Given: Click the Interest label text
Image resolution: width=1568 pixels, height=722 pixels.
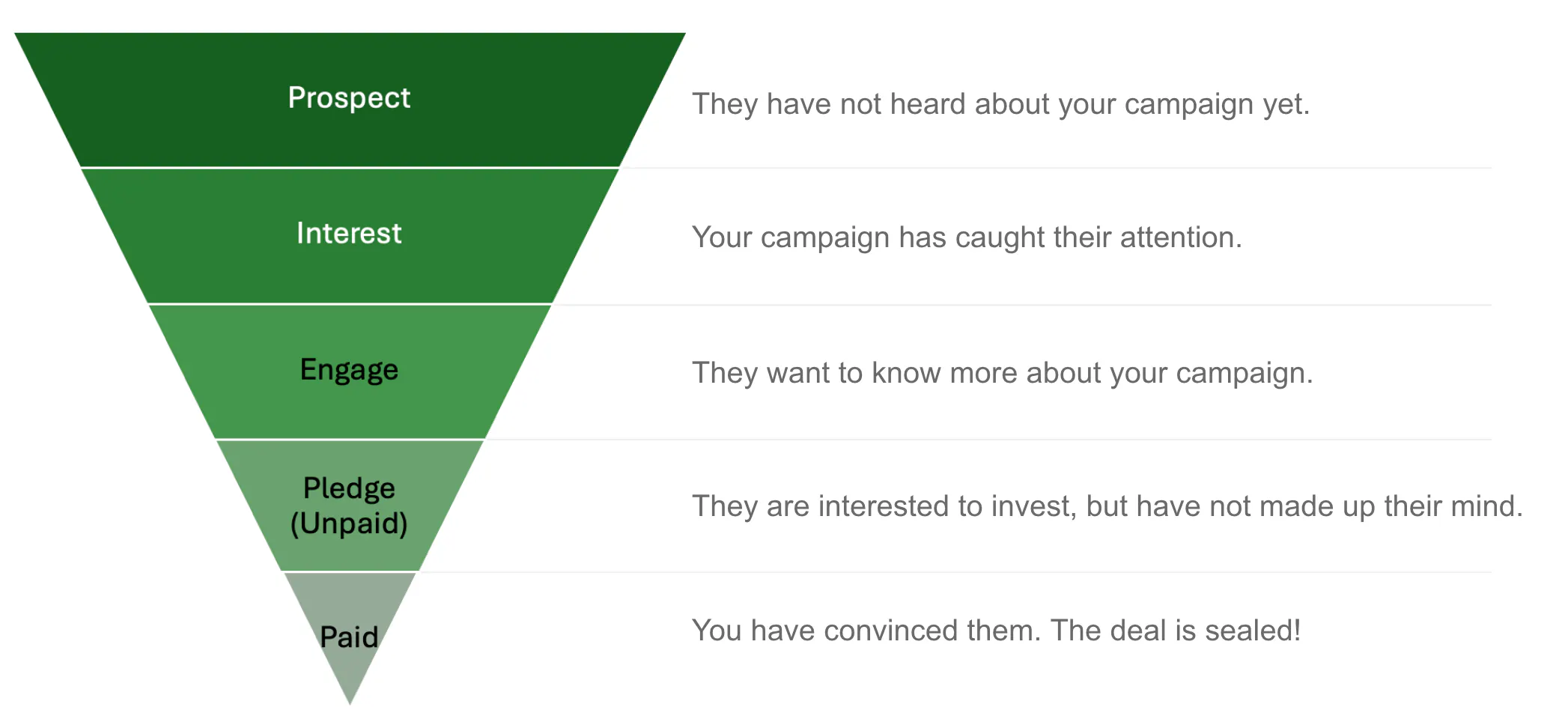Looking at the screenshot, I should pyautogui.click(x=350, y=233).
